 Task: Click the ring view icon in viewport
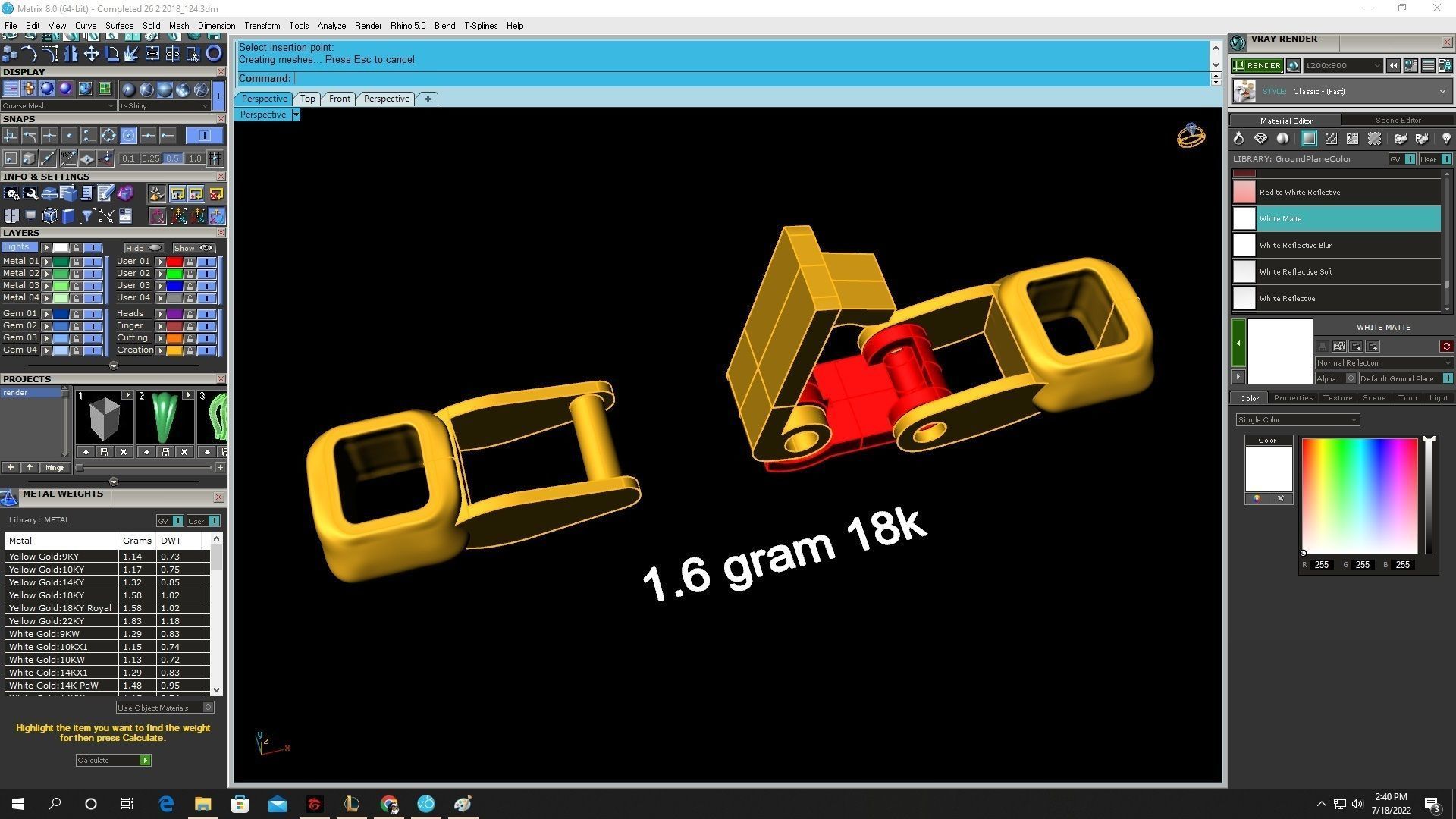click(x=1191, y=136)
